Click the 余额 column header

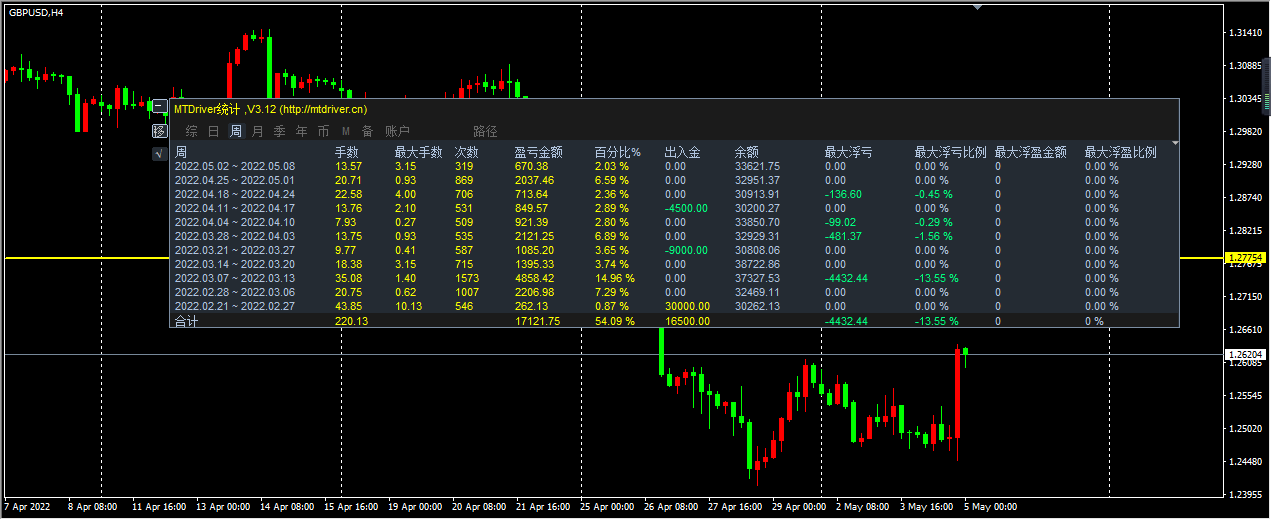(x=746, y=153)
